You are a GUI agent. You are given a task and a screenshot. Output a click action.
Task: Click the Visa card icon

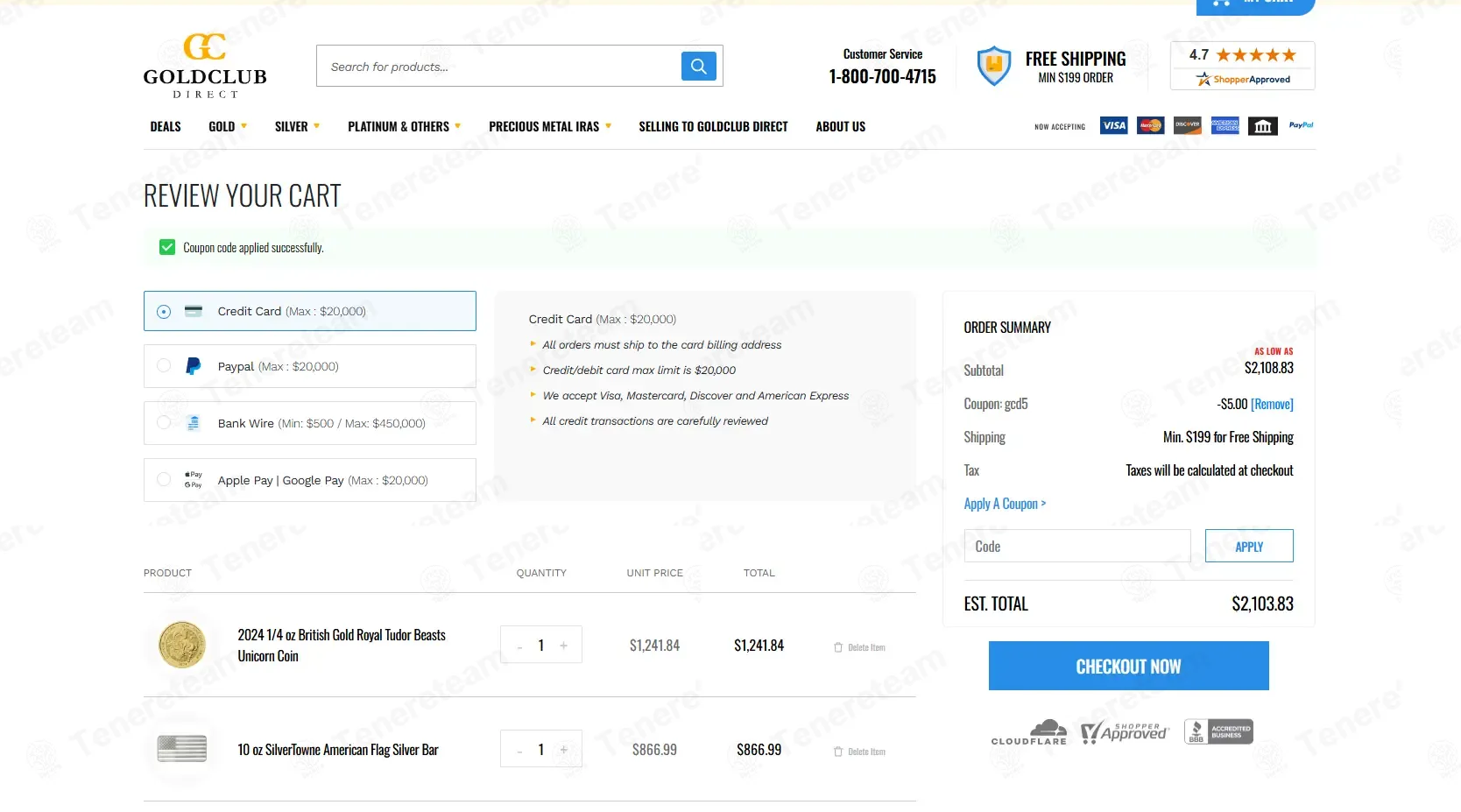pyautogui.click(x=1114, y=125)
